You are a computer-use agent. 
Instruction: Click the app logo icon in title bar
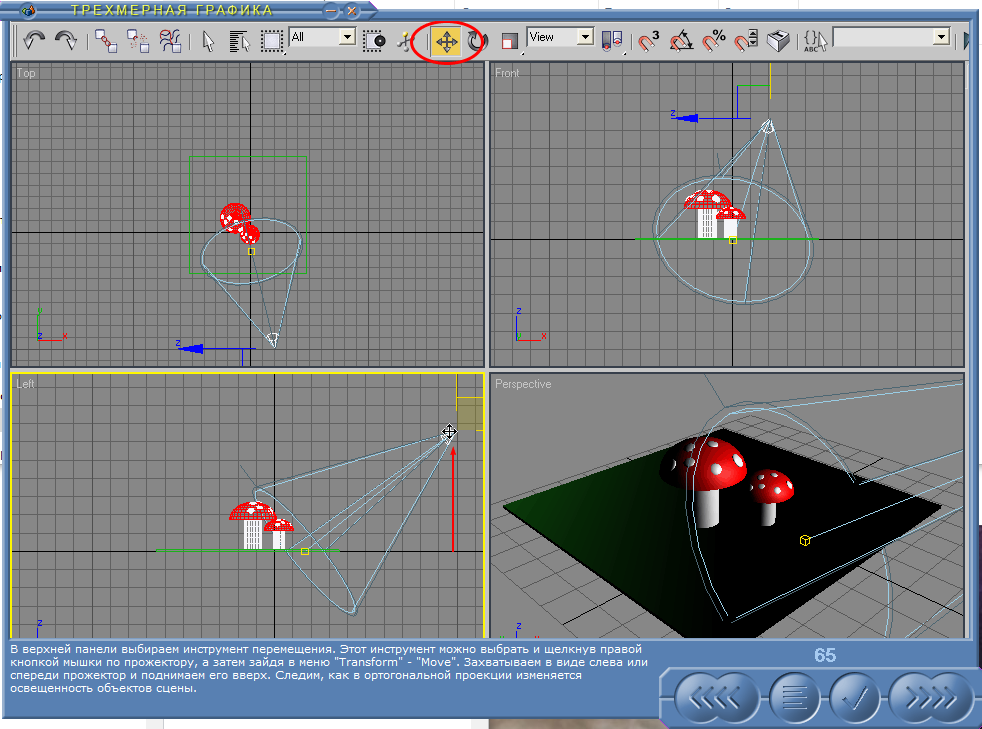tap(28, 11)
